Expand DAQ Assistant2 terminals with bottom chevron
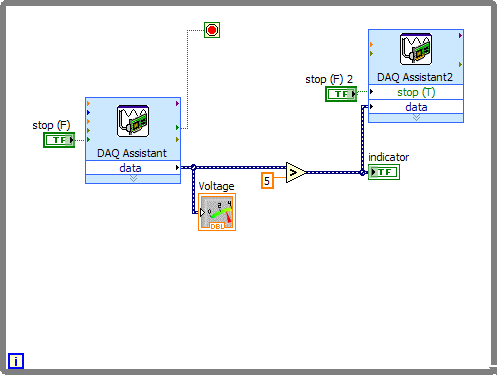Viewport: 497px width, 375px height. (416, 118)
